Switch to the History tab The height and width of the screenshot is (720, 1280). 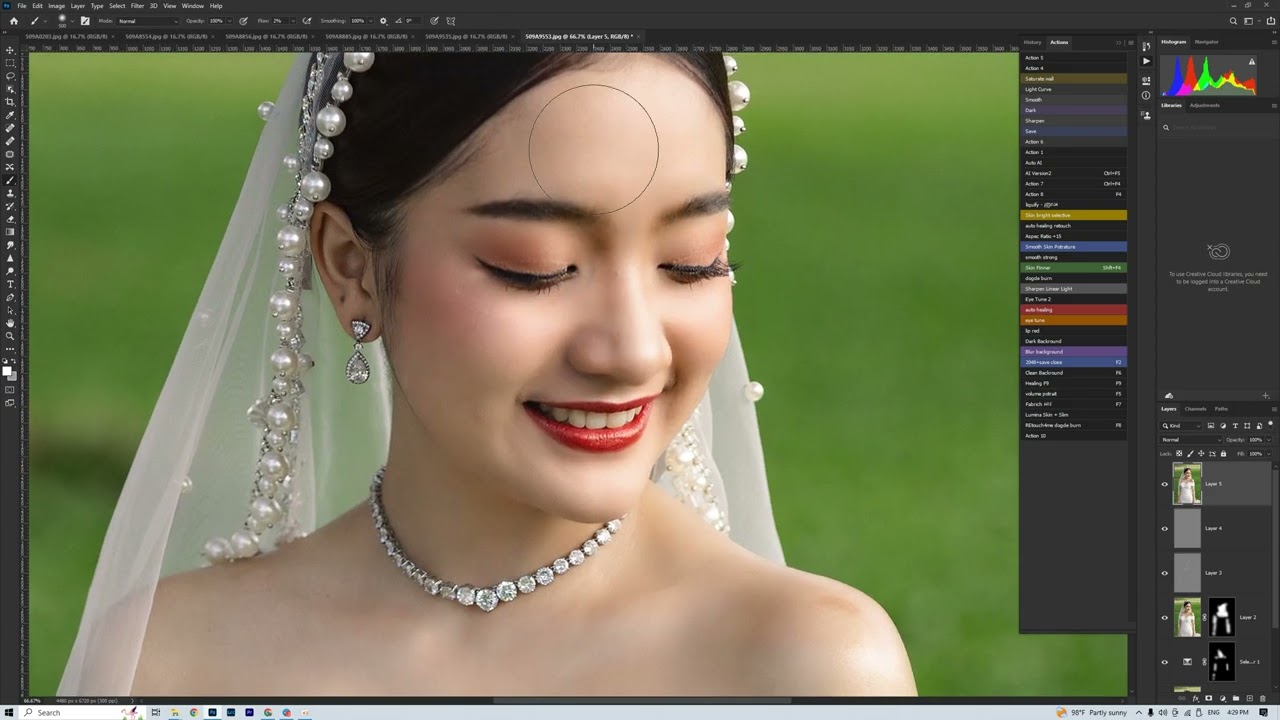tap(1032, 42)
